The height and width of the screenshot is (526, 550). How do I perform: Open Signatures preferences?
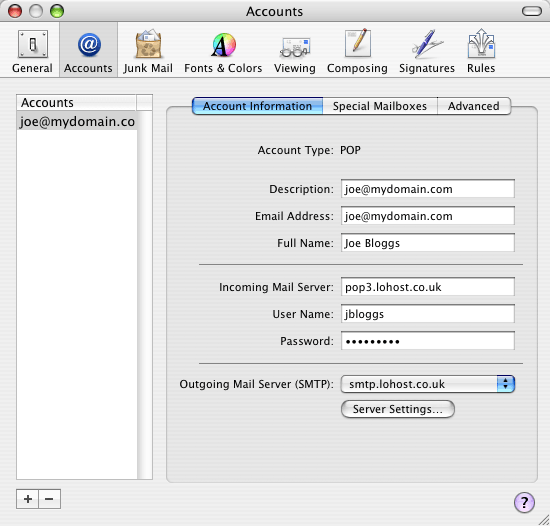tap(427, 51)
